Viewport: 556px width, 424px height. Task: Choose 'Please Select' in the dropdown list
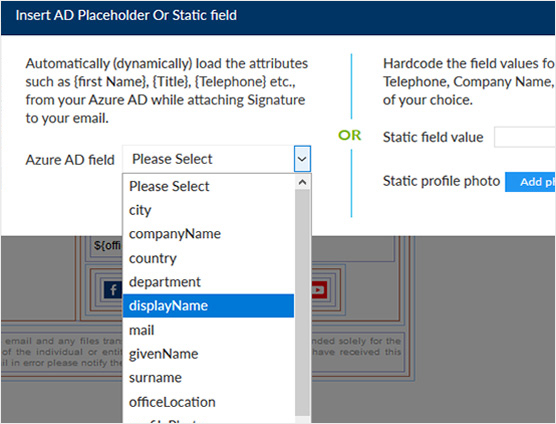pyautogui.click(x=208, y=186)
